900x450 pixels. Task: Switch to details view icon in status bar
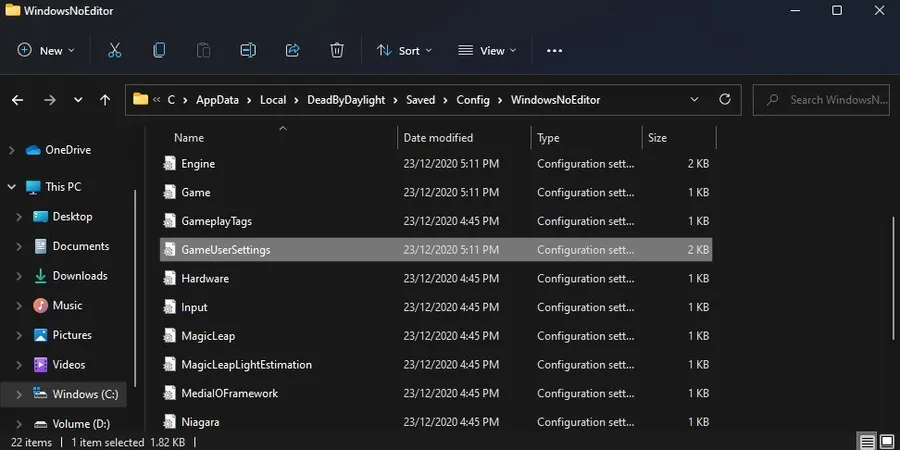click(x=868, y=441)
